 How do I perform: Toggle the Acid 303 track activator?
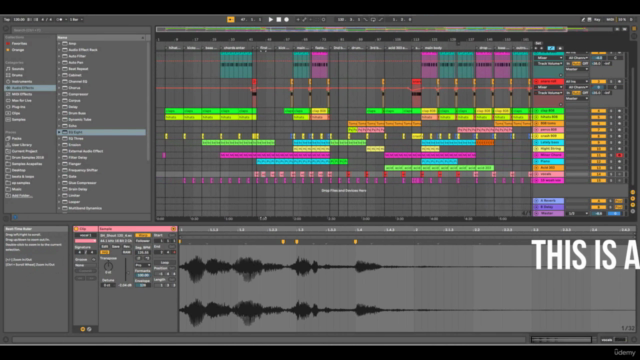598,168
